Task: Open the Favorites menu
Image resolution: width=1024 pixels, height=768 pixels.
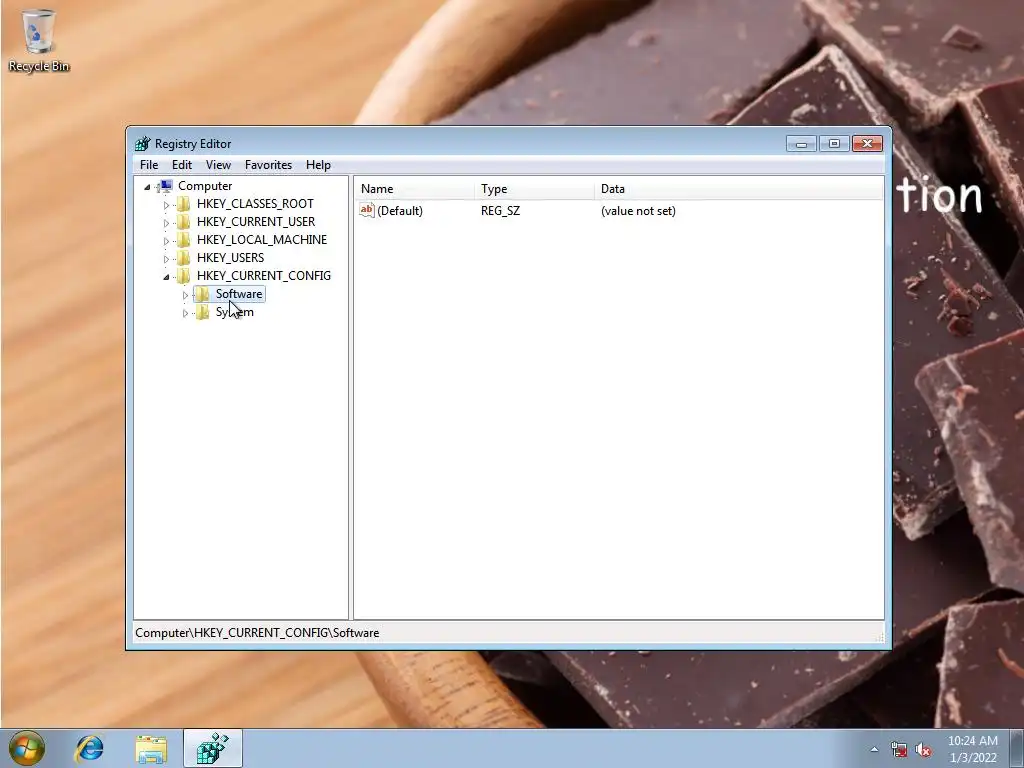Action: 268,165
